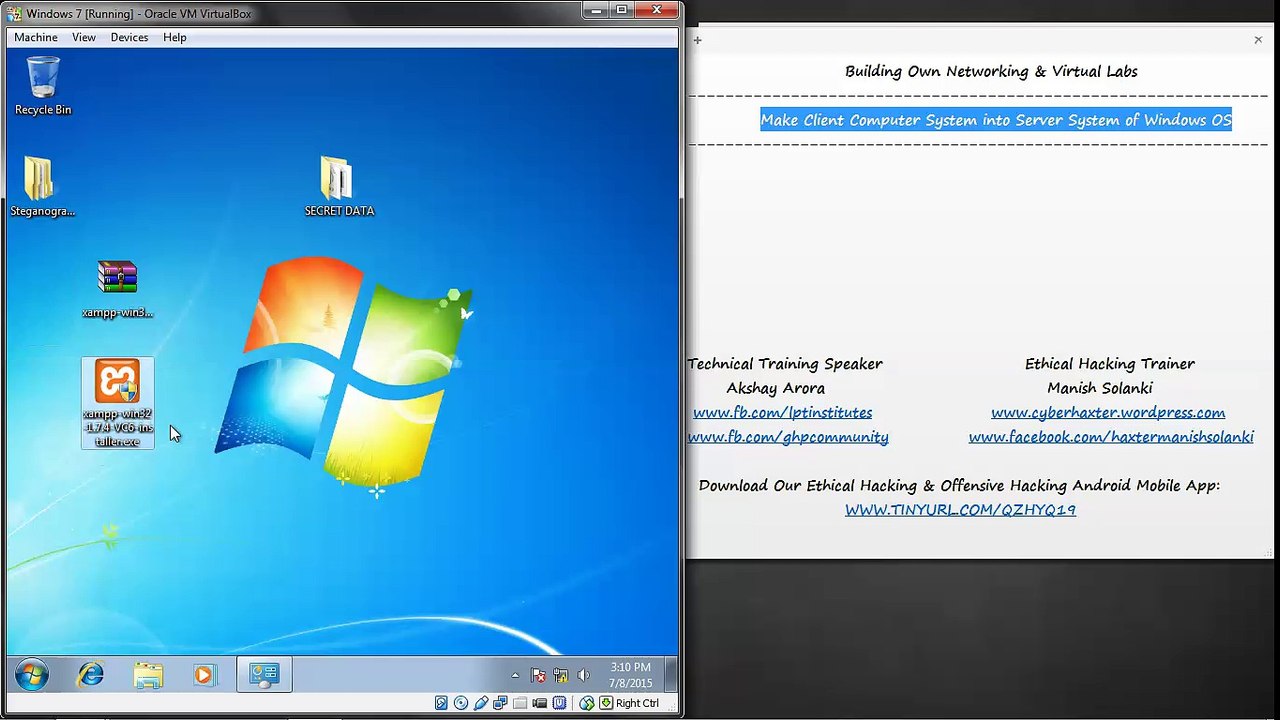
Task: Launch Windows Media Player from taskbar
Action: (x=204, y=675)
